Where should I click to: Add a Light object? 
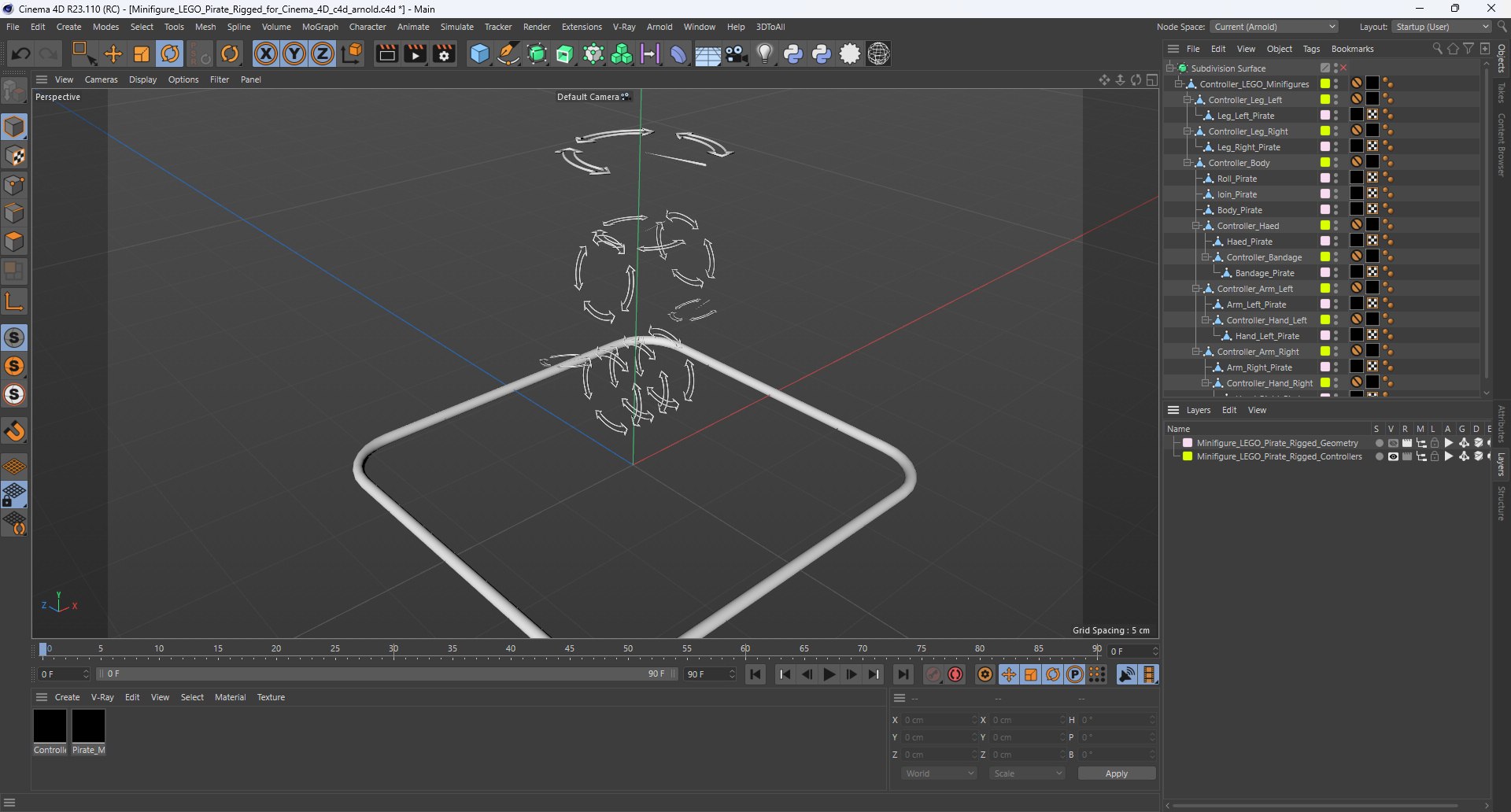pos(765,54)
